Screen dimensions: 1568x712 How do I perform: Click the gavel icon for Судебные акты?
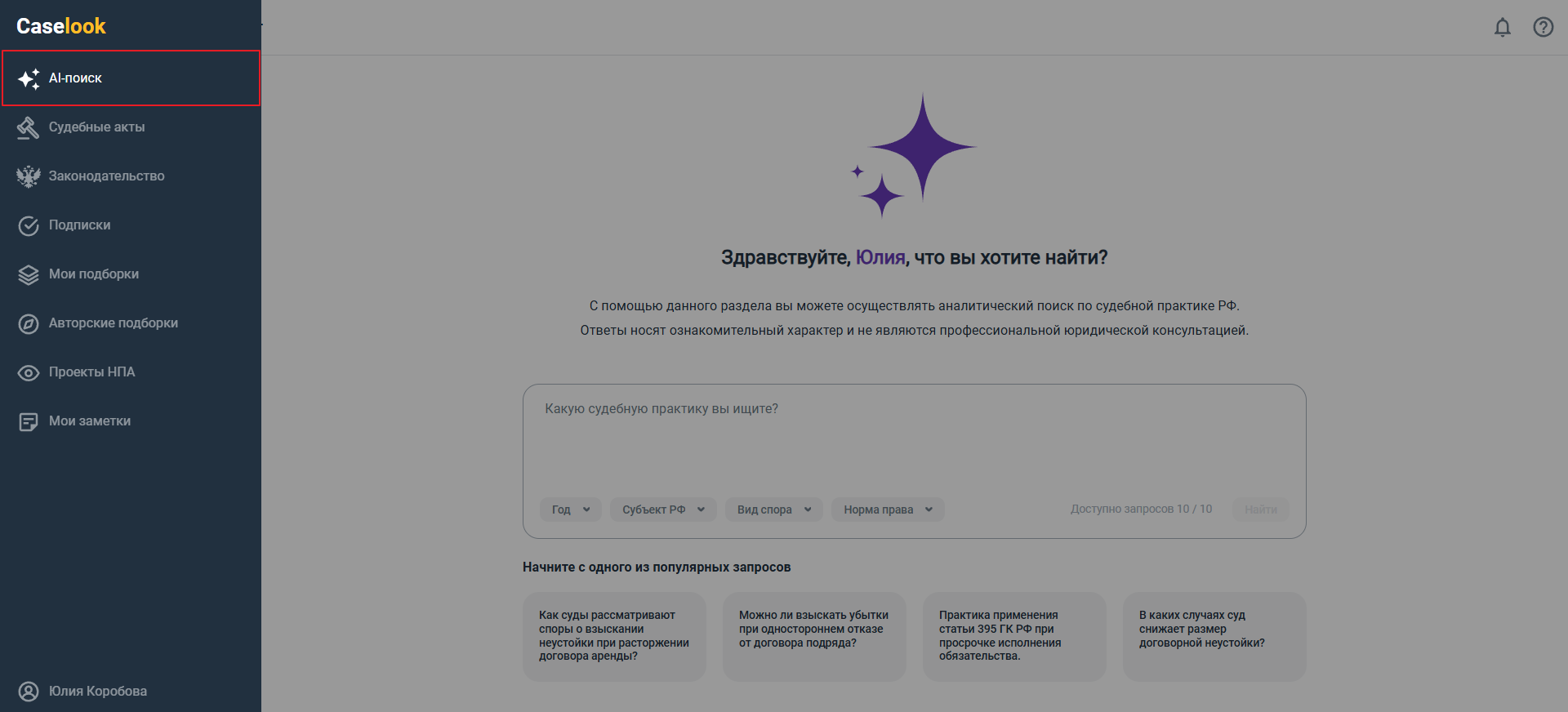coord(29,127)
